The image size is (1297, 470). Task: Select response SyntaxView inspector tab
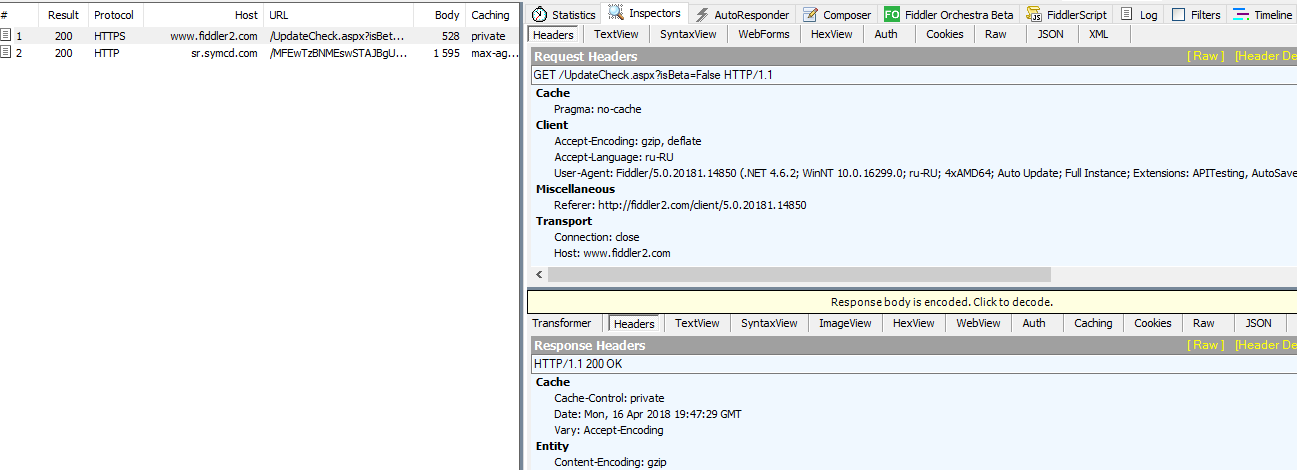(x=769, y=323)
